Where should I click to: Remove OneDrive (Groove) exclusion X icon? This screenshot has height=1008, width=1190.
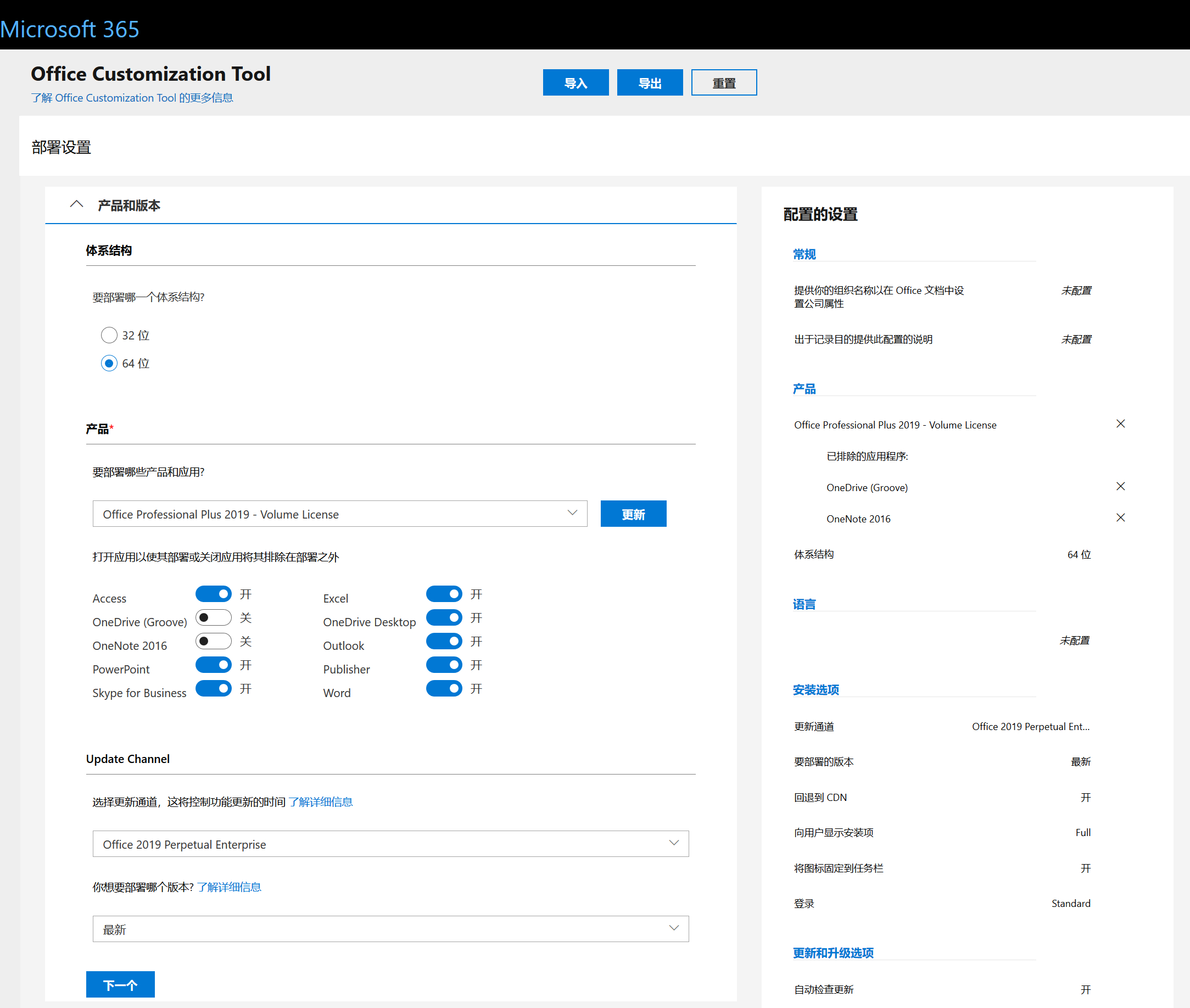pyautogui.click(x=1120, y=486)
